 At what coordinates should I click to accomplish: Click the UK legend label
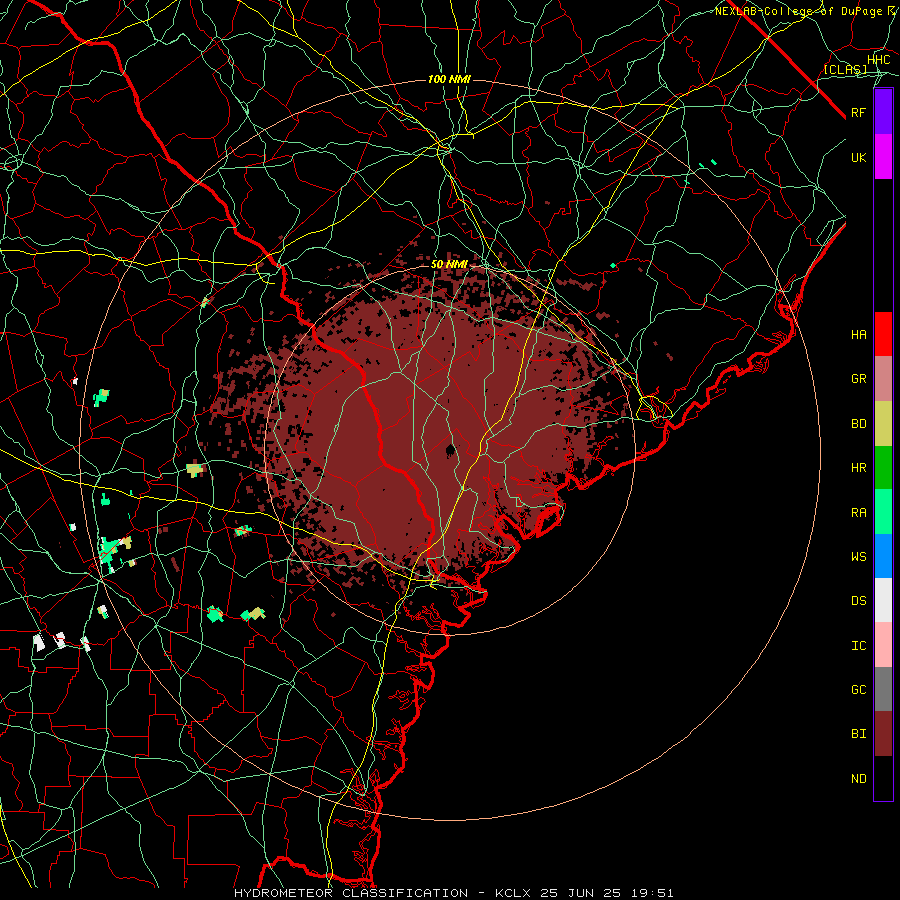859,157
